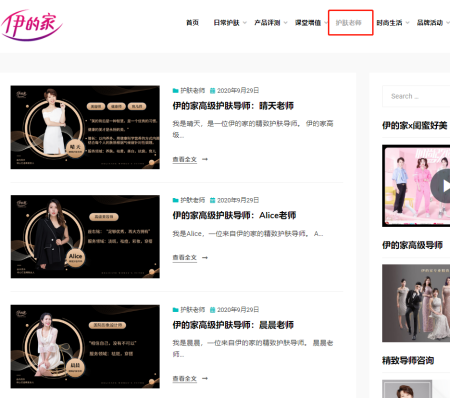Open the 品牌活动 menu item
Screen dimensions: 450x398
(430, 23)
